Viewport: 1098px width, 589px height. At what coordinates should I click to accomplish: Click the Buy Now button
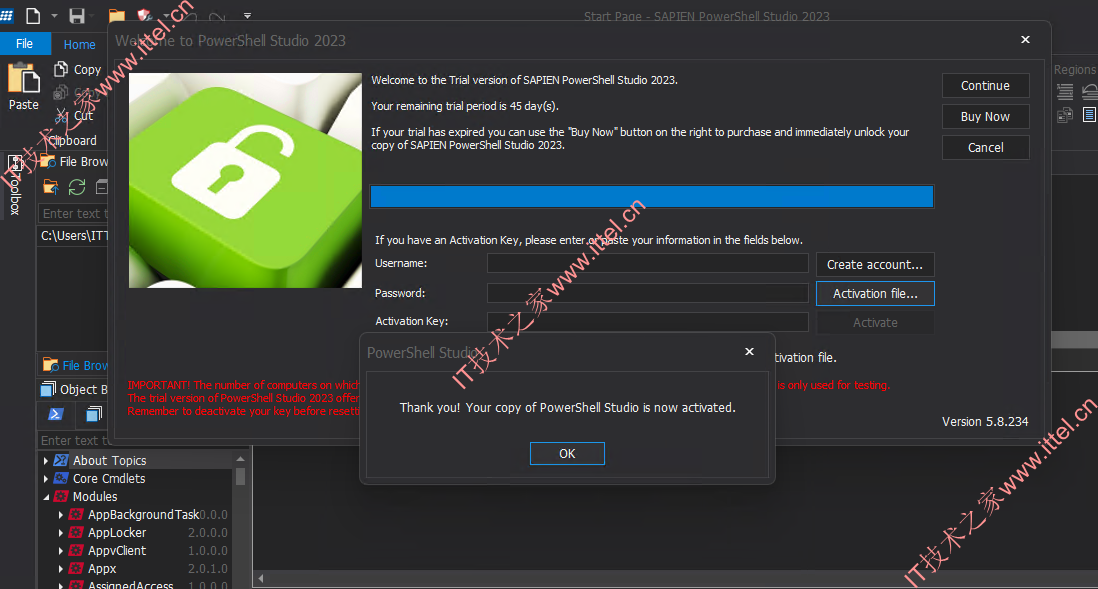[985, 116]
